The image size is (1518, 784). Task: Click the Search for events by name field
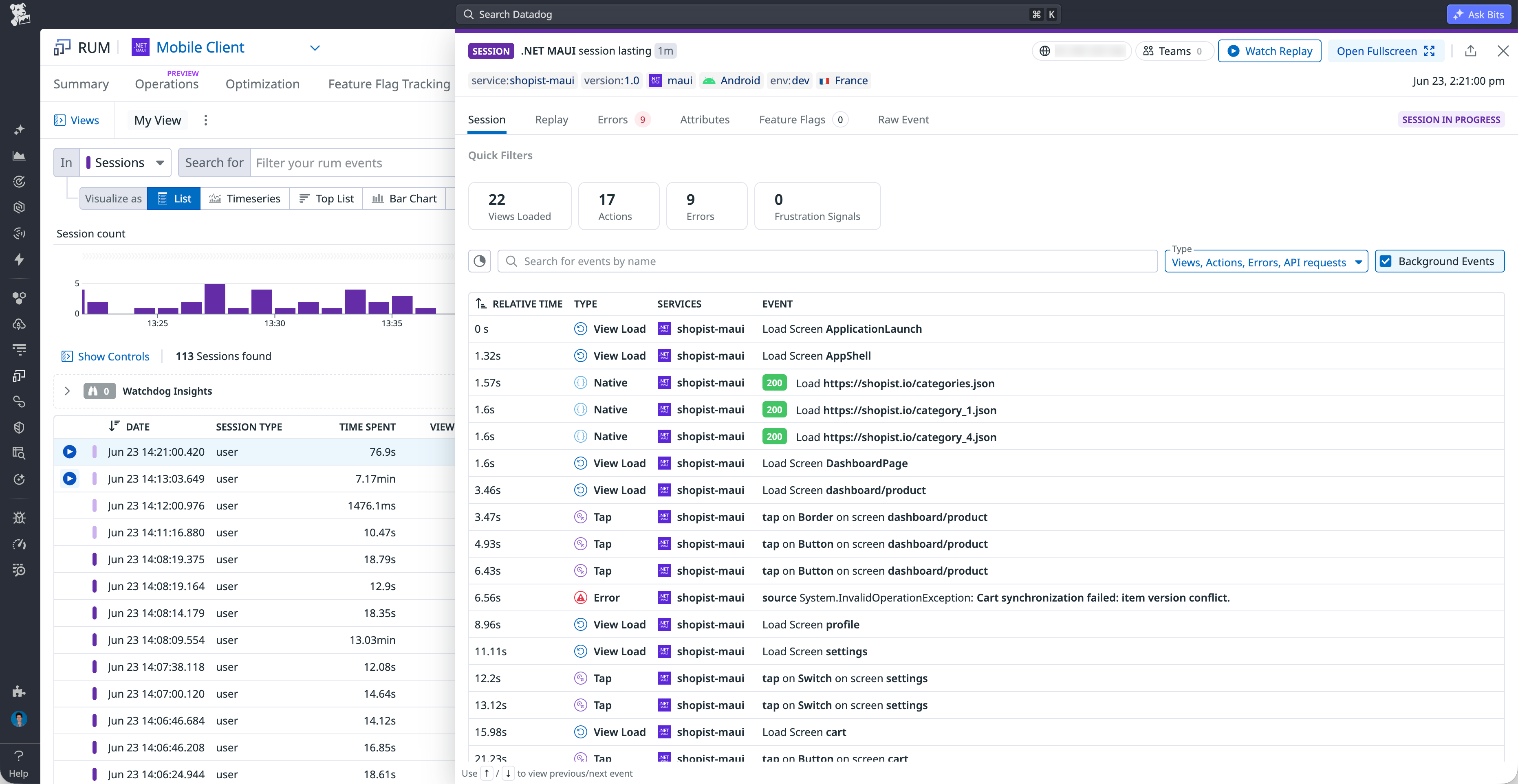click(x=828, y=261)
